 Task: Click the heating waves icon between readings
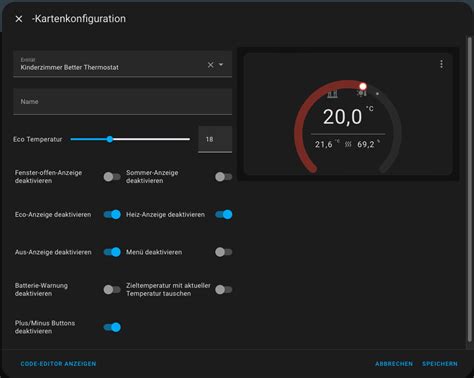coord(348,144)
